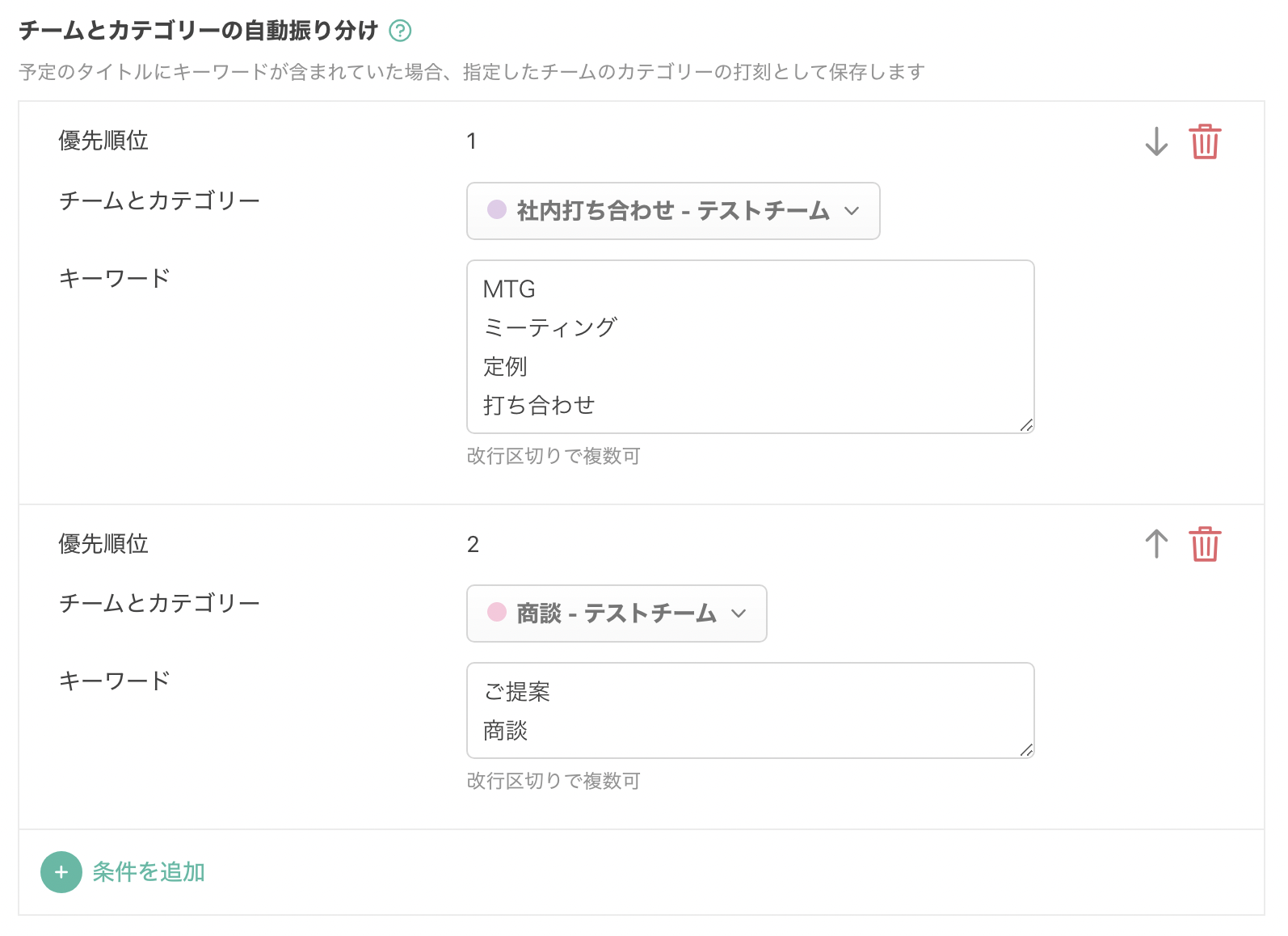Viewport: 1288px width, 936px height.
Task: Move priority 1 rule down with arrow
Action: coord(1156,141)
